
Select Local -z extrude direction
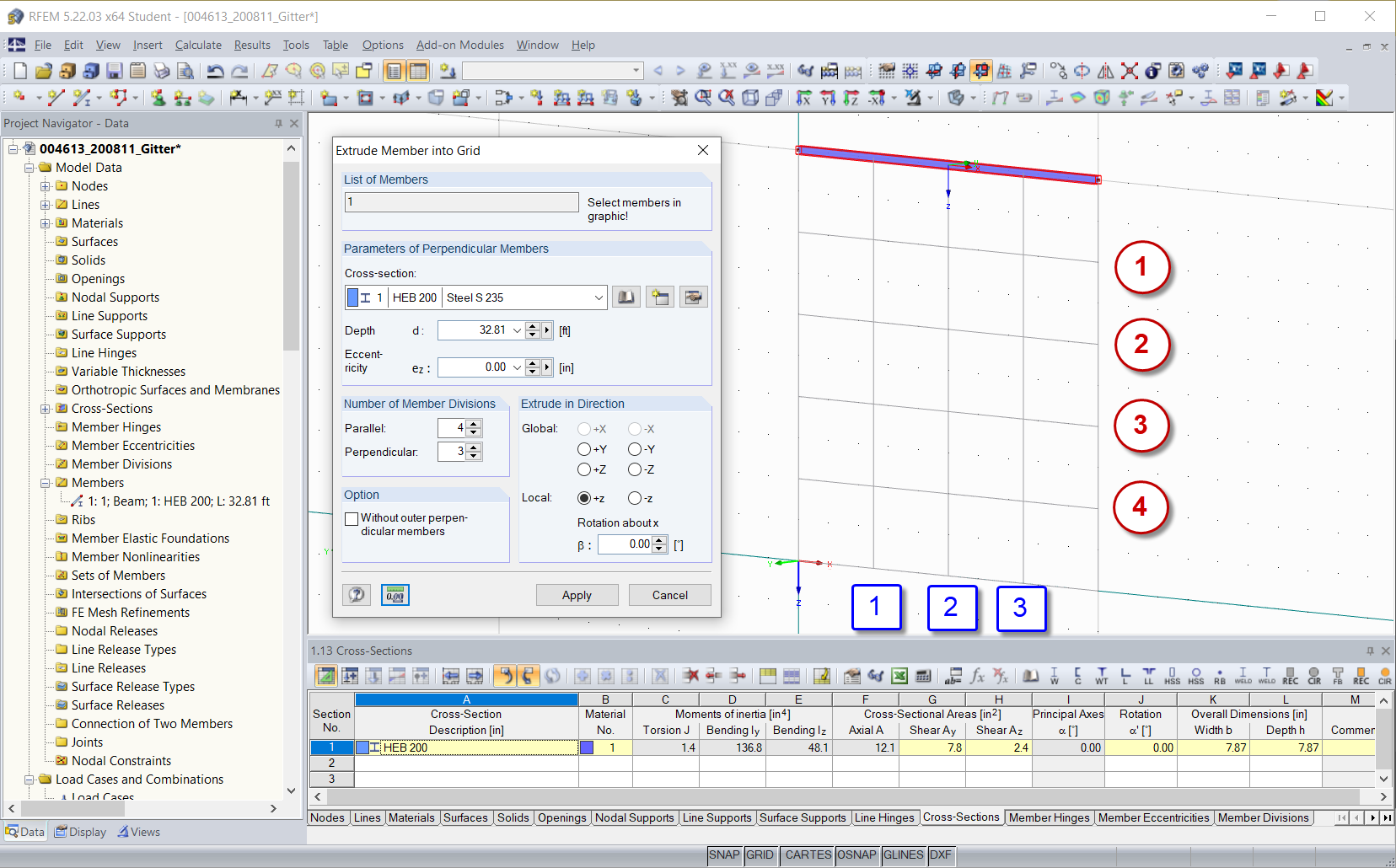[x=636, y=498]
